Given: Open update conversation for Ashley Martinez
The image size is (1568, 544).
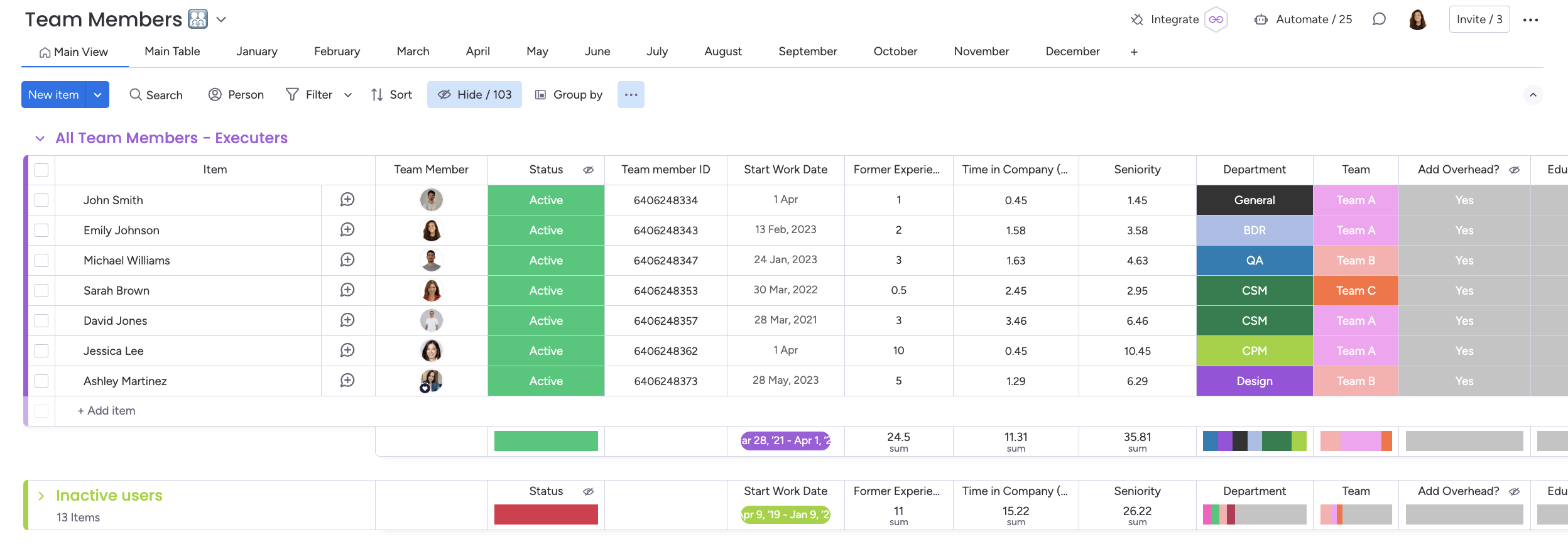Looking at the screenshot, I should point(347,381).
